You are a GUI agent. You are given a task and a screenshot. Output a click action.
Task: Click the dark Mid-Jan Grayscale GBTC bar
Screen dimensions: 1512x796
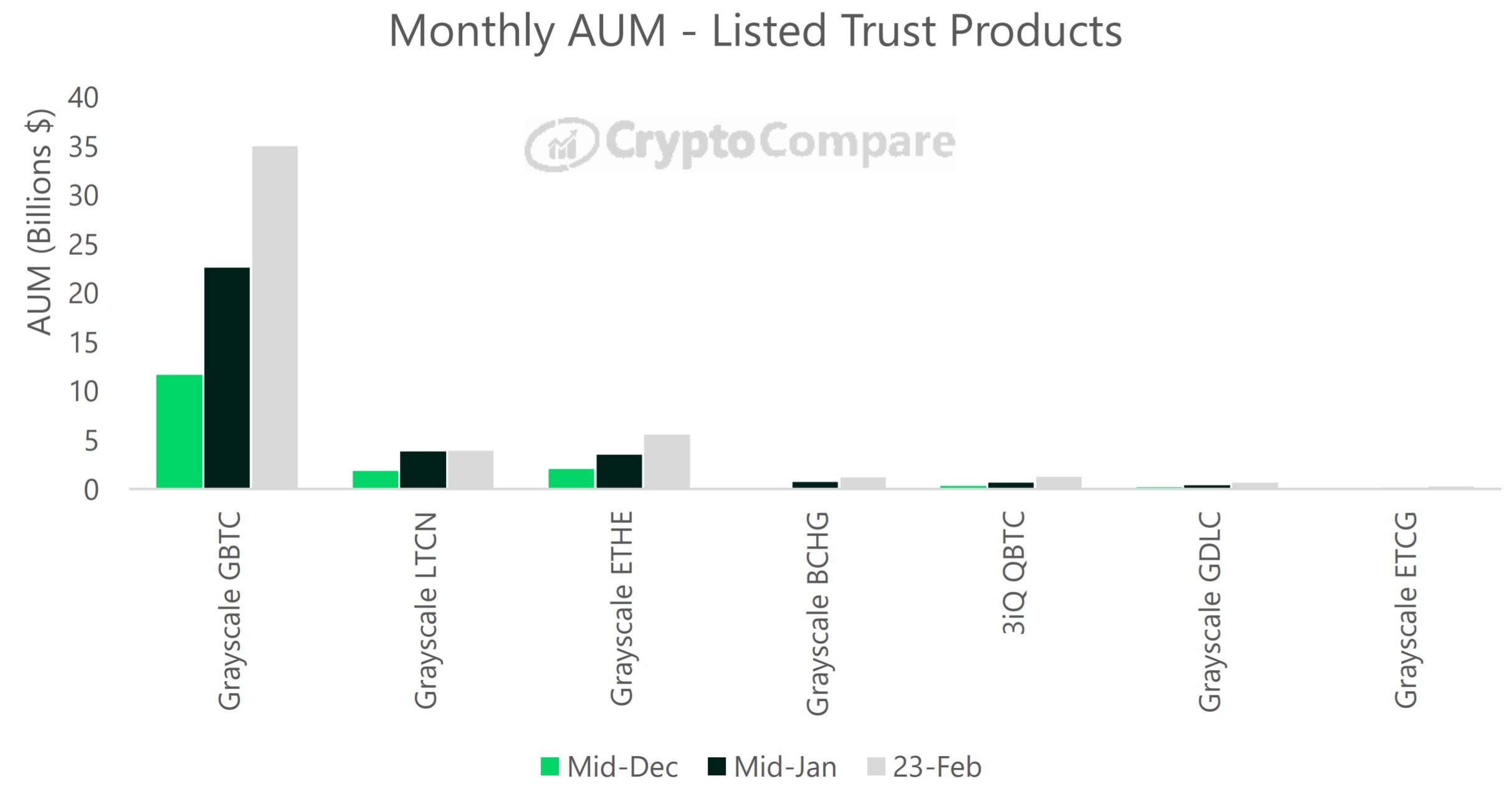tap(227, 377)
